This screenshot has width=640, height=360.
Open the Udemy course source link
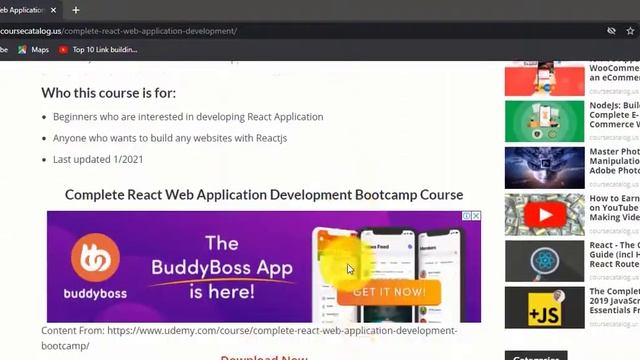(x=249, y=338)
